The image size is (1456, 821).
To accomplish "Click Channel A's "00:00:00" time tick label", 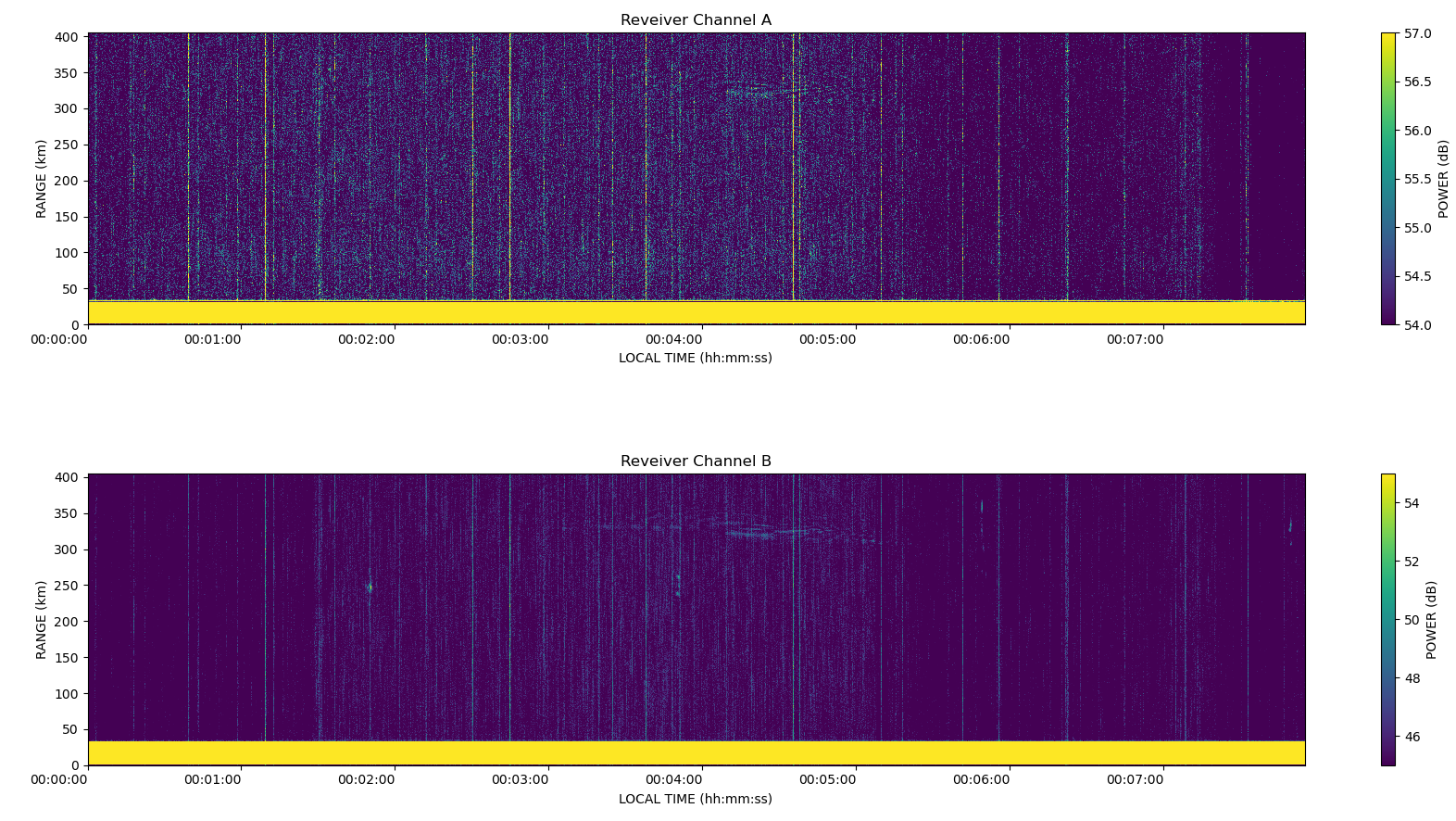I will pyautogui.click(x=58, y=339).
